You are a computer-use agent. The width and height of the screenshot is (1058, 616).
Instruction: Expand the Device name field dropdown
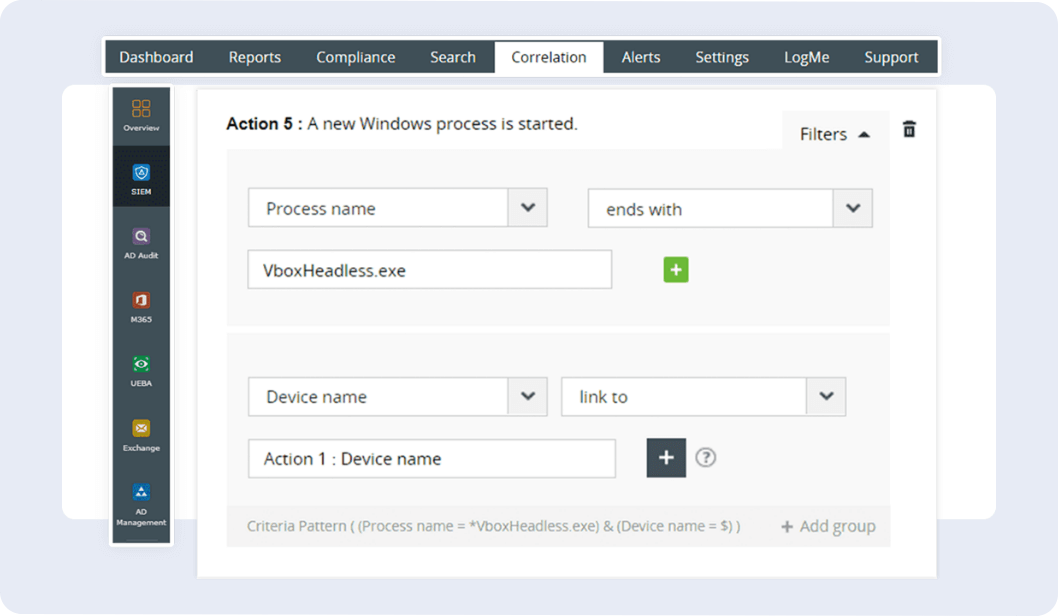point(528,396)
